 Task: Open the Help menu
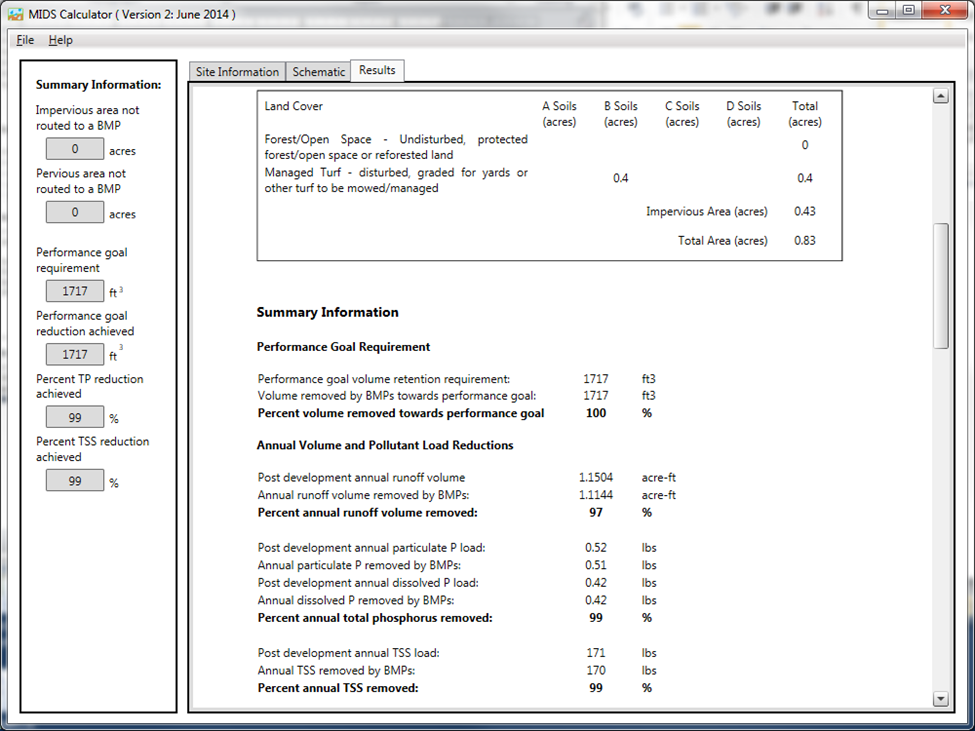click(60, 40)
